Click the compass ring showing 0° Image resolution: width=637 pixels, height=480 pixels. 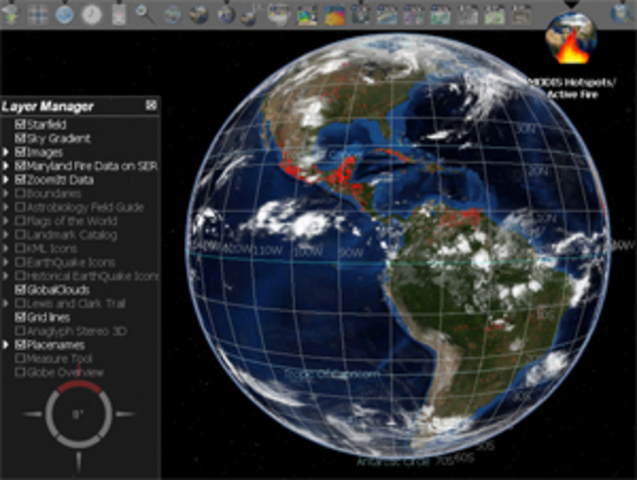point(78,414)
